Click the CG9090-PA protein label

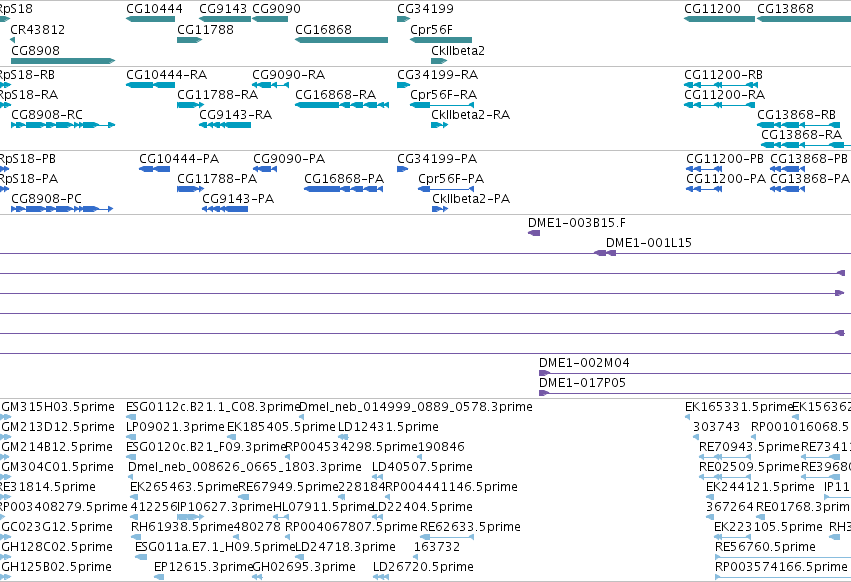(x=289, y=159)
